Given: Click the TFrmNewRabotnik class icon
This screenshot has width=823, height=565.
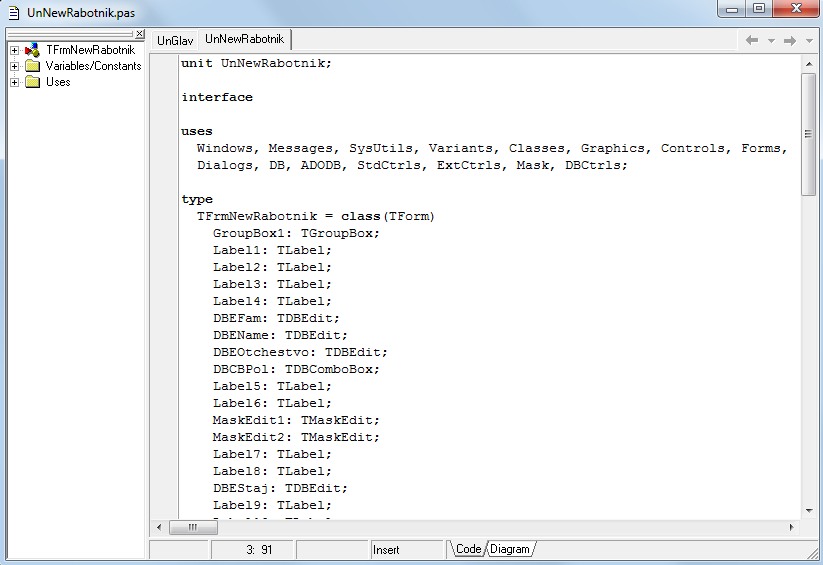Looking at the screenshot, I should (32, 50).
